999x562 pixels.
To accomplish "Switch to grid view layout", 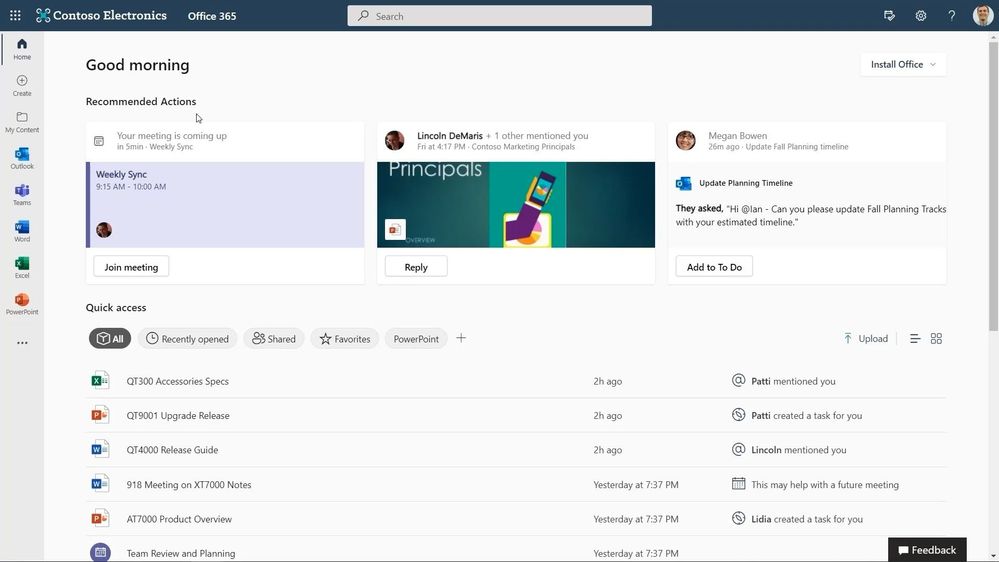I will (936, 338).
